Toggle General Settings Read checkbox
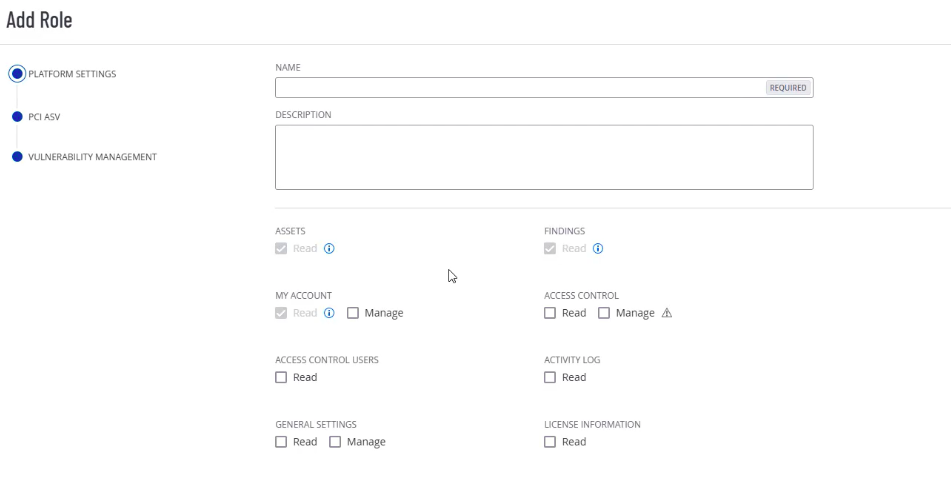The height and width of the screenshot is (497, 951). 281,442
